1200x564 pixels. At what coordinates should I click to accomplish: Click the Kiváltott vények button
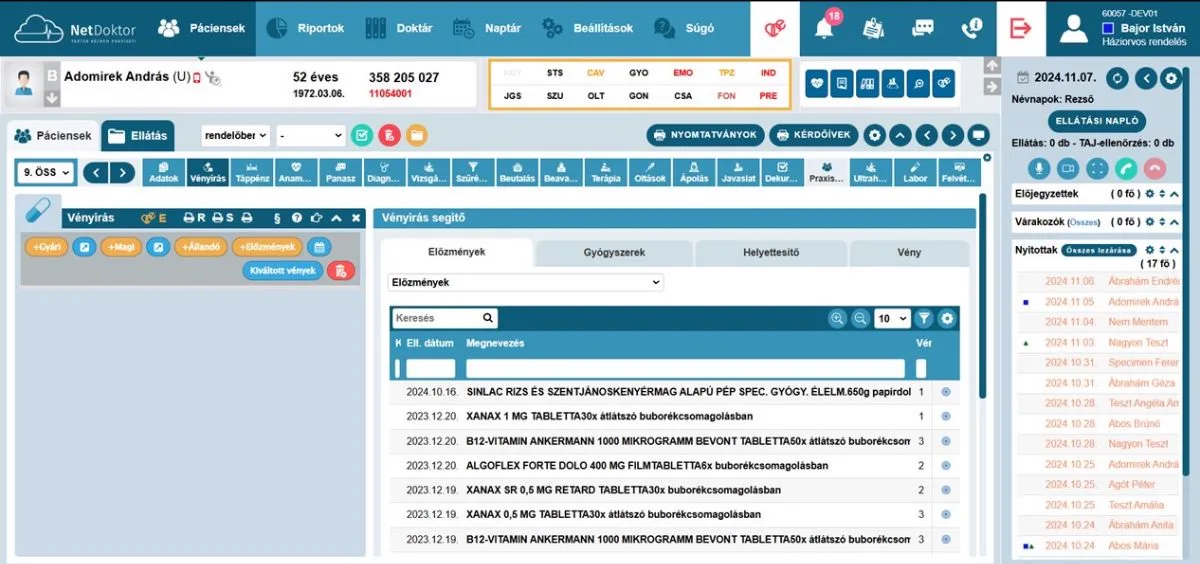point(283,270)
